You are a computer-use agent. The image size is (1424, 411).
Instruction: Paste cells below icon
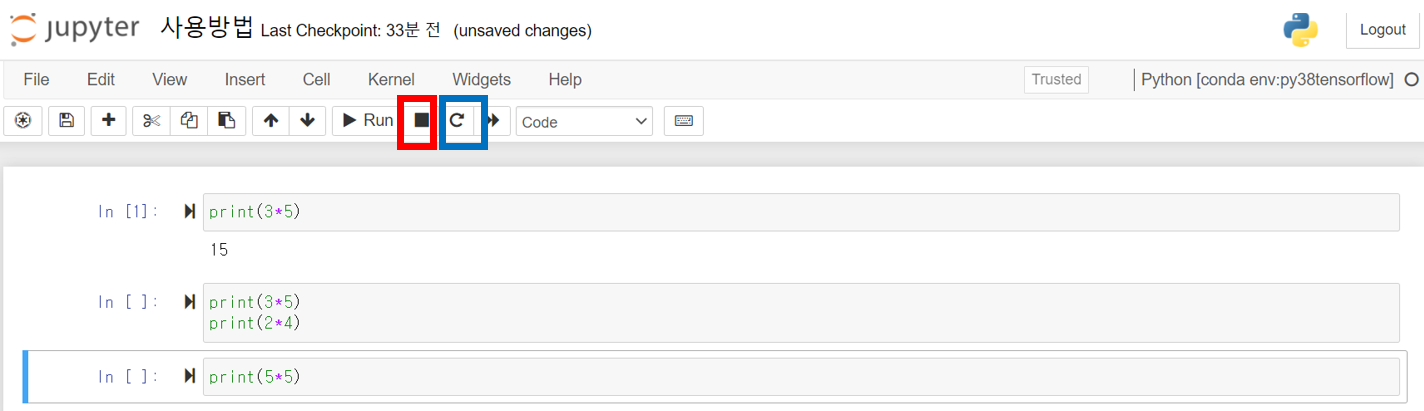[227, 121]
